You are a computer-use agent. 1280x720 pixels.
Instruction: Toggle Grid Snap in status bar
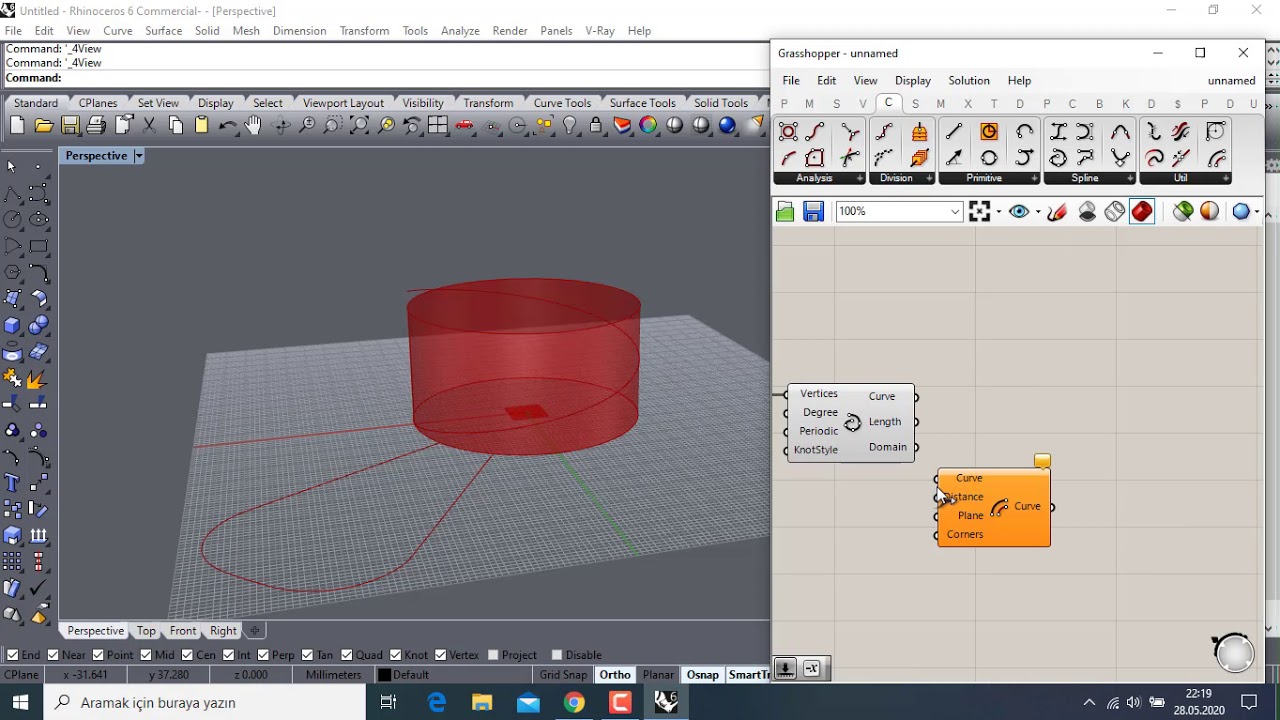(564, 675)
